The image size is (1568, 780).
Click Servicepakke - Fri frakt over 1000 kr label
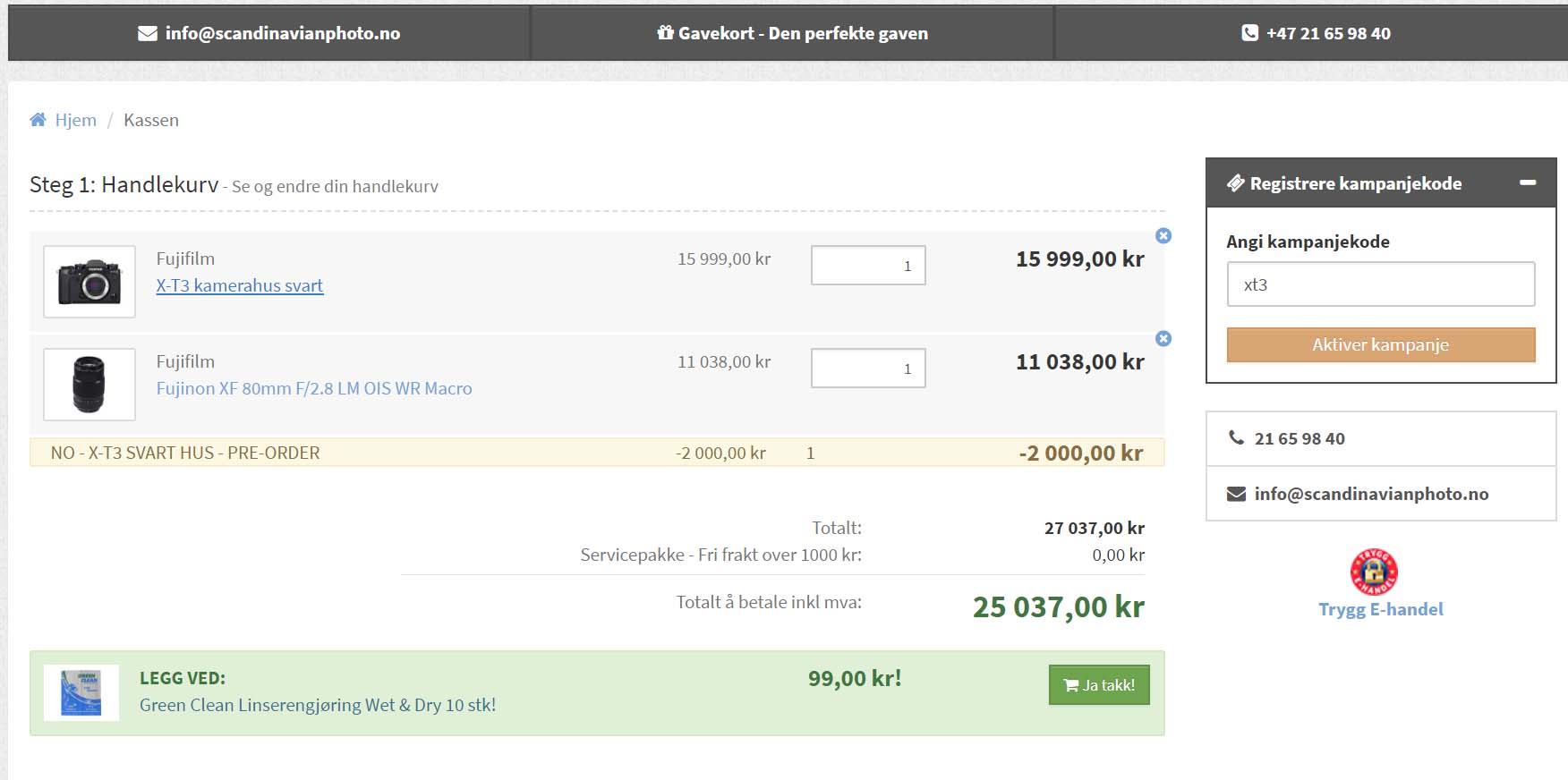coord(721,555)
